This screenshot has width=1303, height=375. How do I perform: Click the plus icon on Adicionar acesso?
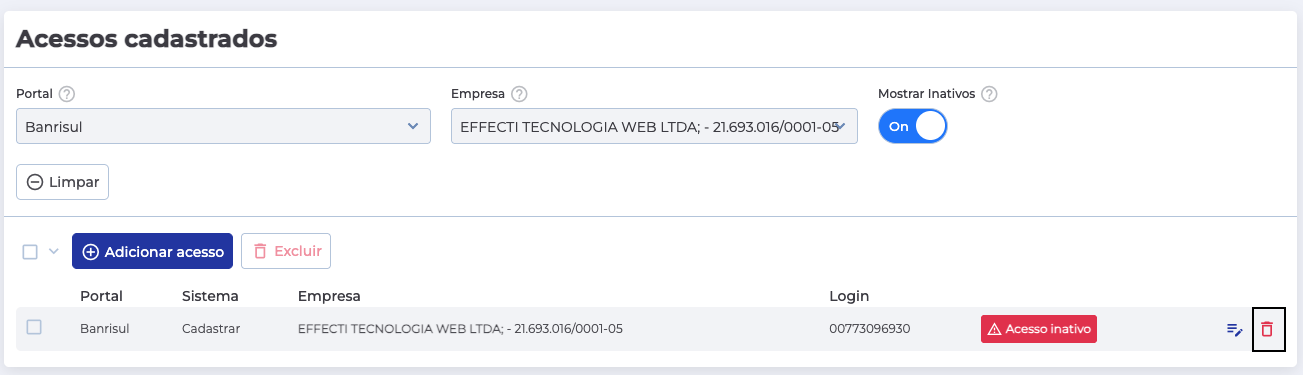point(91,252)
